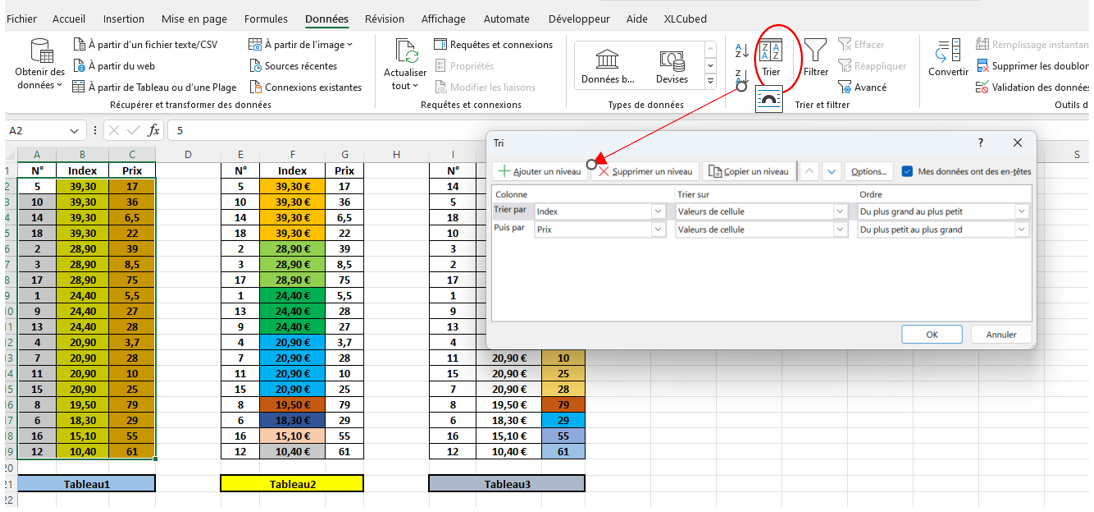Expand the data types gallery

pos(710,82)
